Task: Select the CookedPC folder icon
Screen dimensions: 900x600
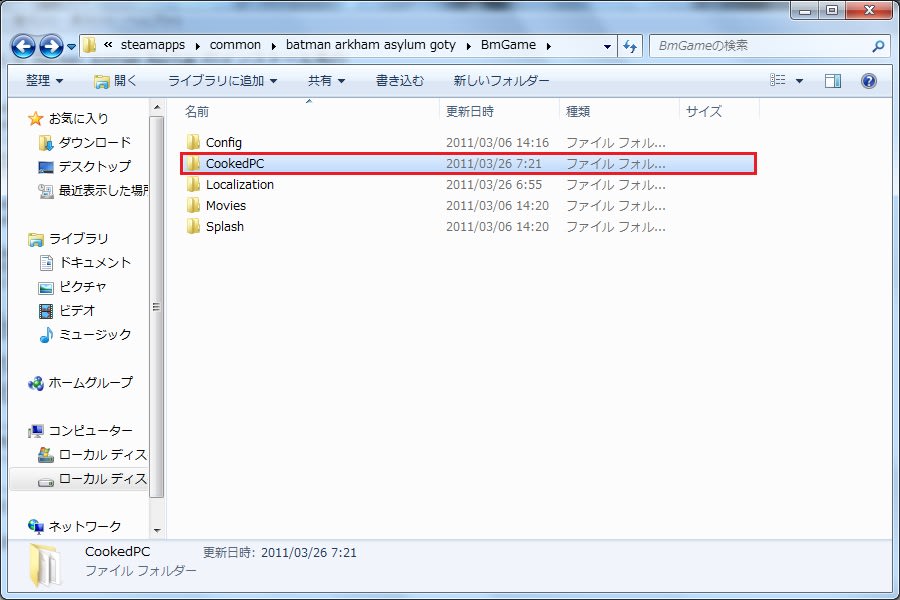Action: click(193, 164)
